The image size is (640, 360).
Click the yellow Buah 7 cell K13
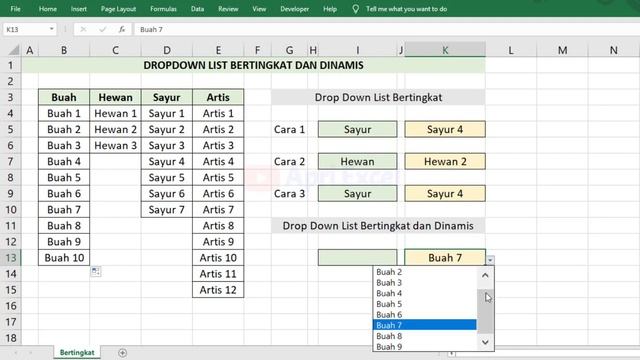(x=445, y=258)
